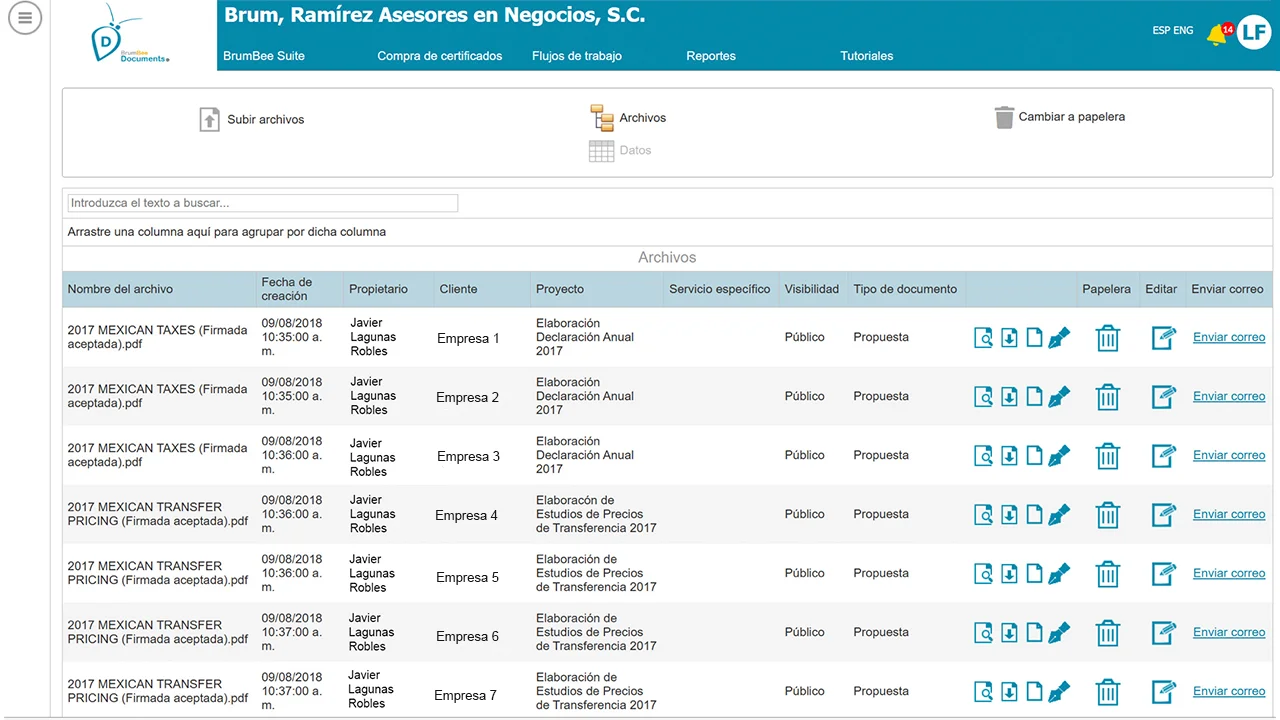Trash the Empresa 2 file
Image resolution: width=1280 pixels, height=720 pixels.
(1107, 397)
